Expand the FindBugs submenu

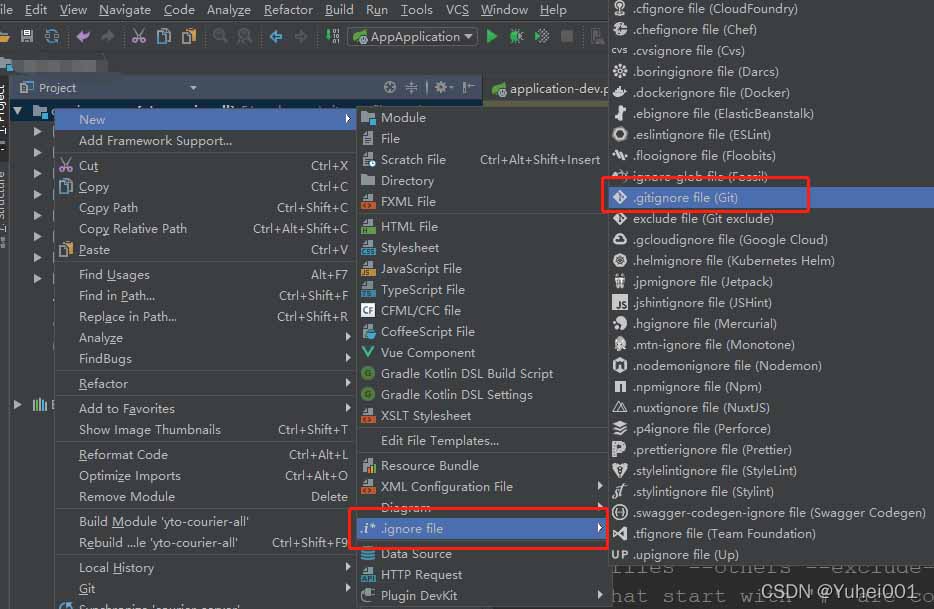[x=206, y=359]
